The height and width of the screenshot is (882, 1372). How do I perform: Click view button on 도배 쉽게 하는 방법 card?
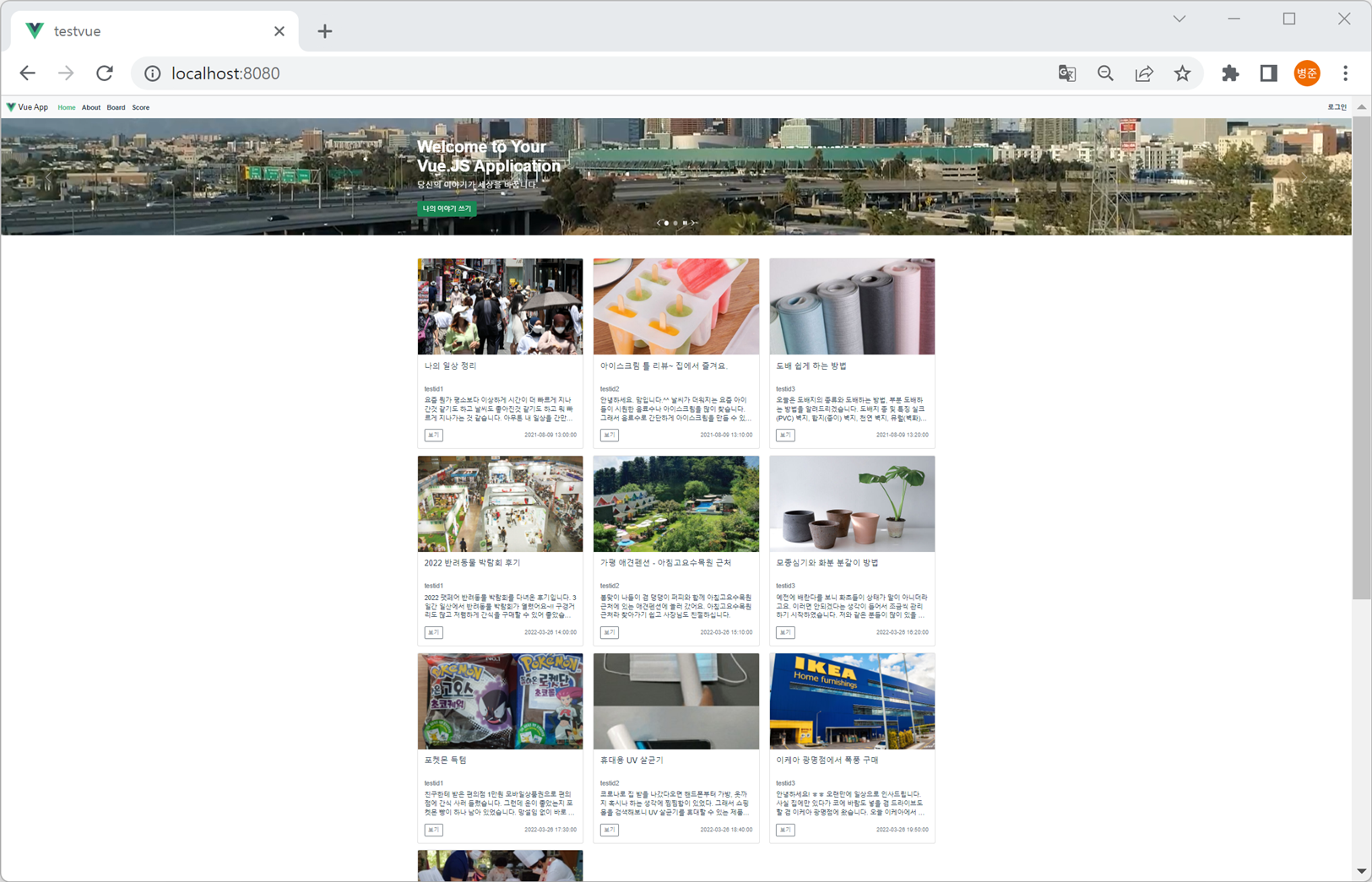click(x=785, y=436)
